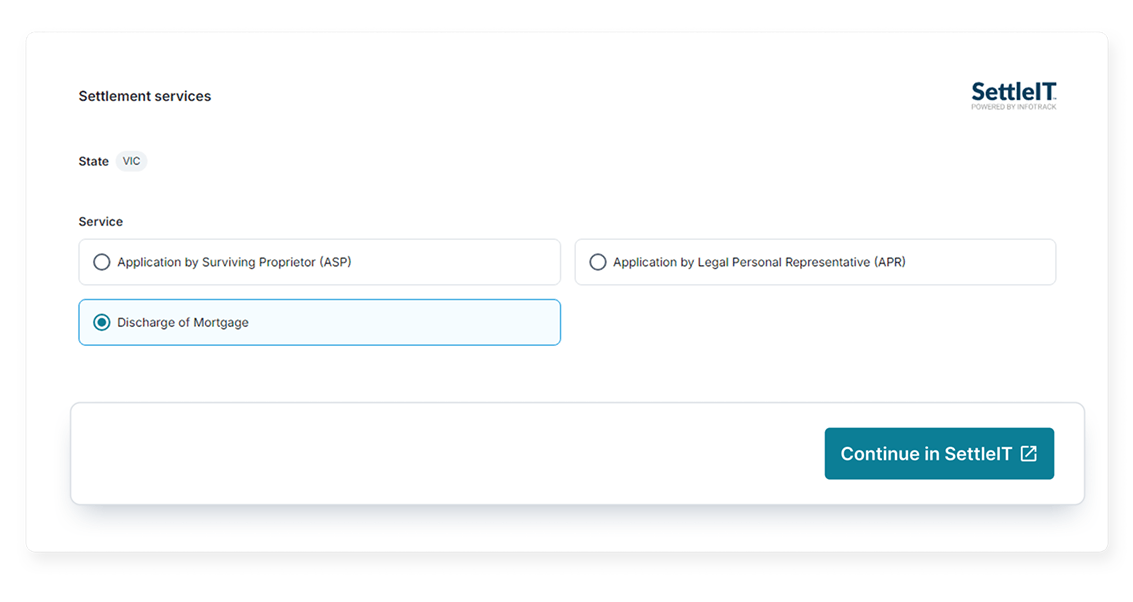The image size is (1133, 602).
Task: Click the SettleIT logo
Action: point(1013,95)
